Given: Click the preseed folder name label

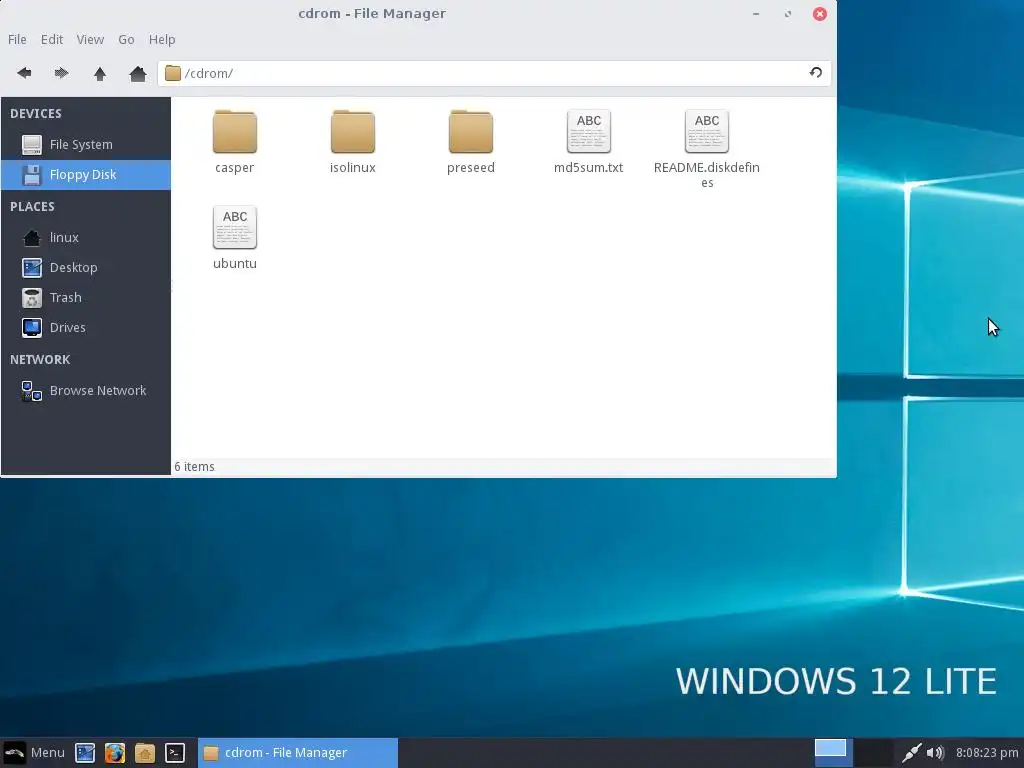Looking at the screenshot, I should coord(471,168).
